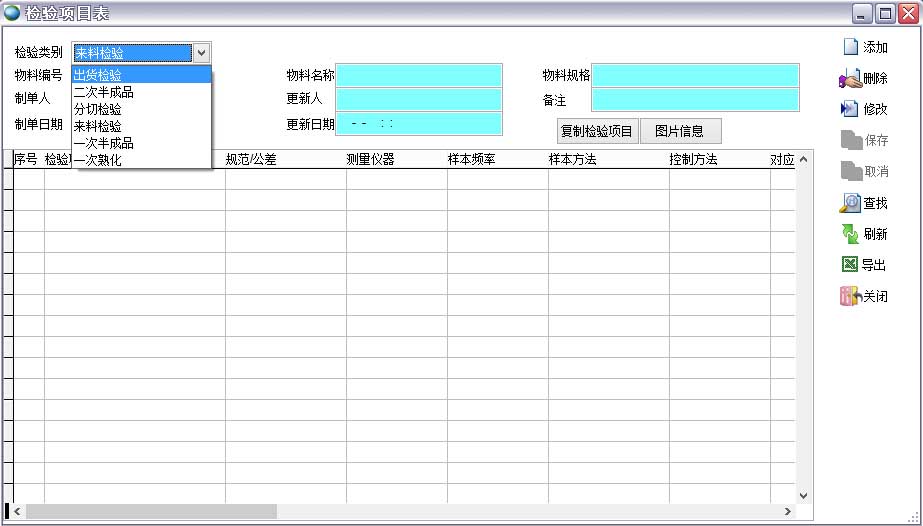Click the 导出 (Export) Excel icon
The width and height of the screenshot is (923, 526).
(x=850, y=265)
